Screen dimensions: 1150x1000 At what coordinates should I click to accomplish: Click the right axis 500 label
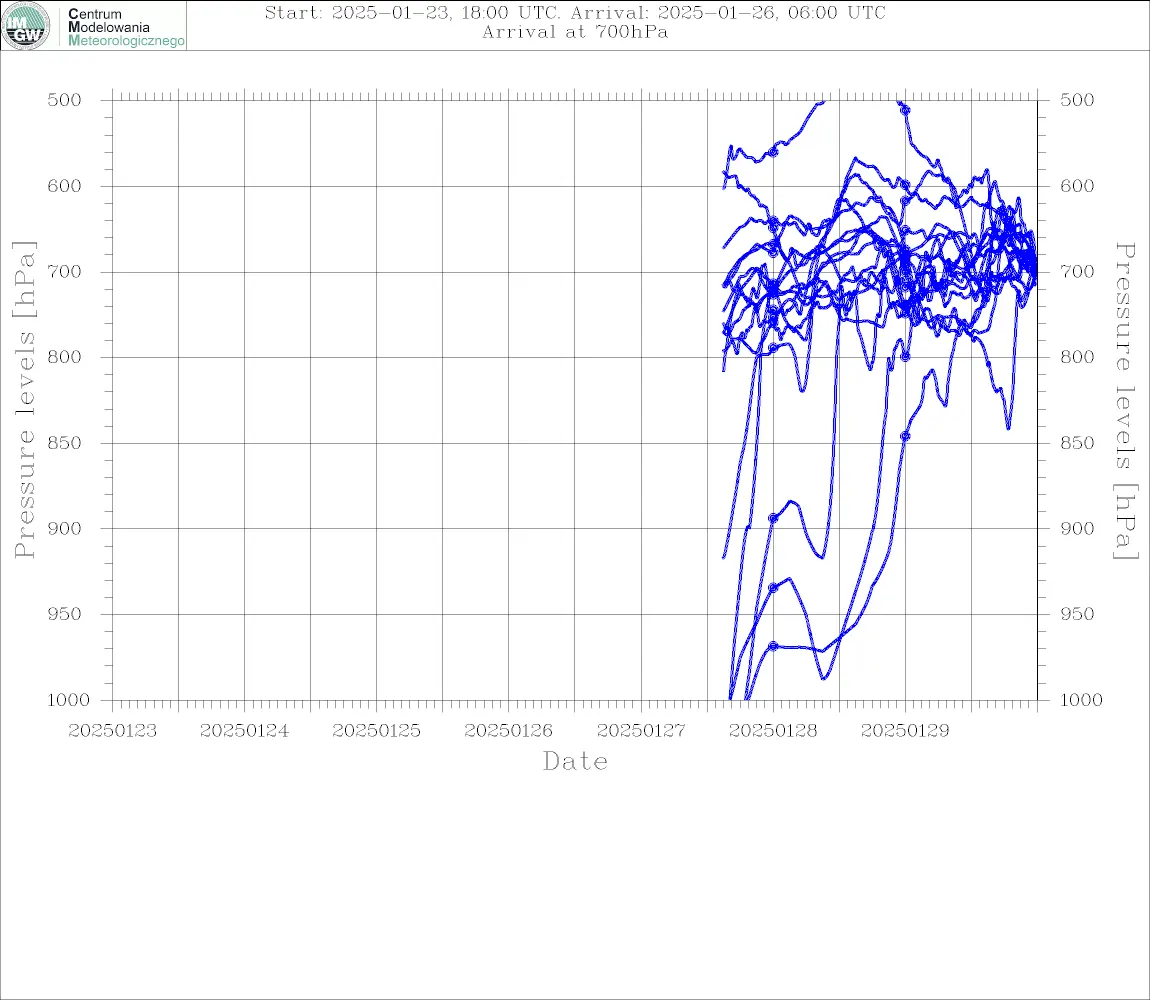point(1077,100)
